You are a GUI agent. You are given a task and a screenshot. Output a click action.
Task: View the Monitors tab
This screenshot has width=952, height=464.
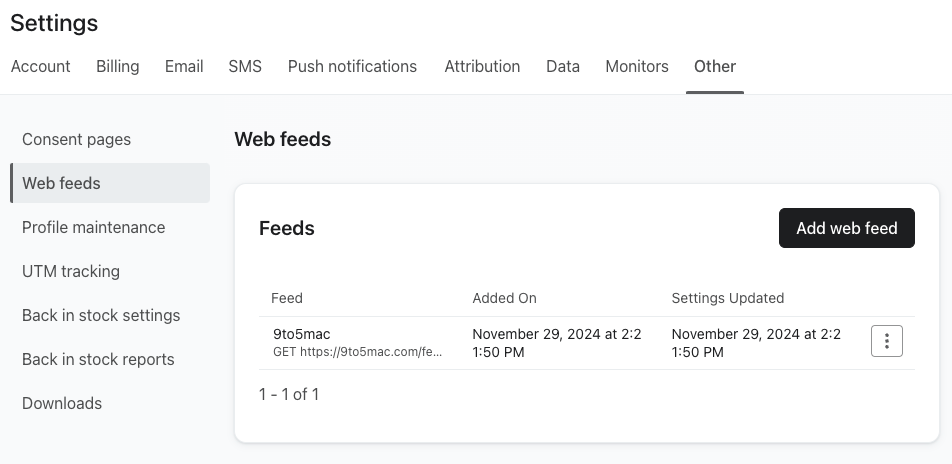(x=637, y=66)
